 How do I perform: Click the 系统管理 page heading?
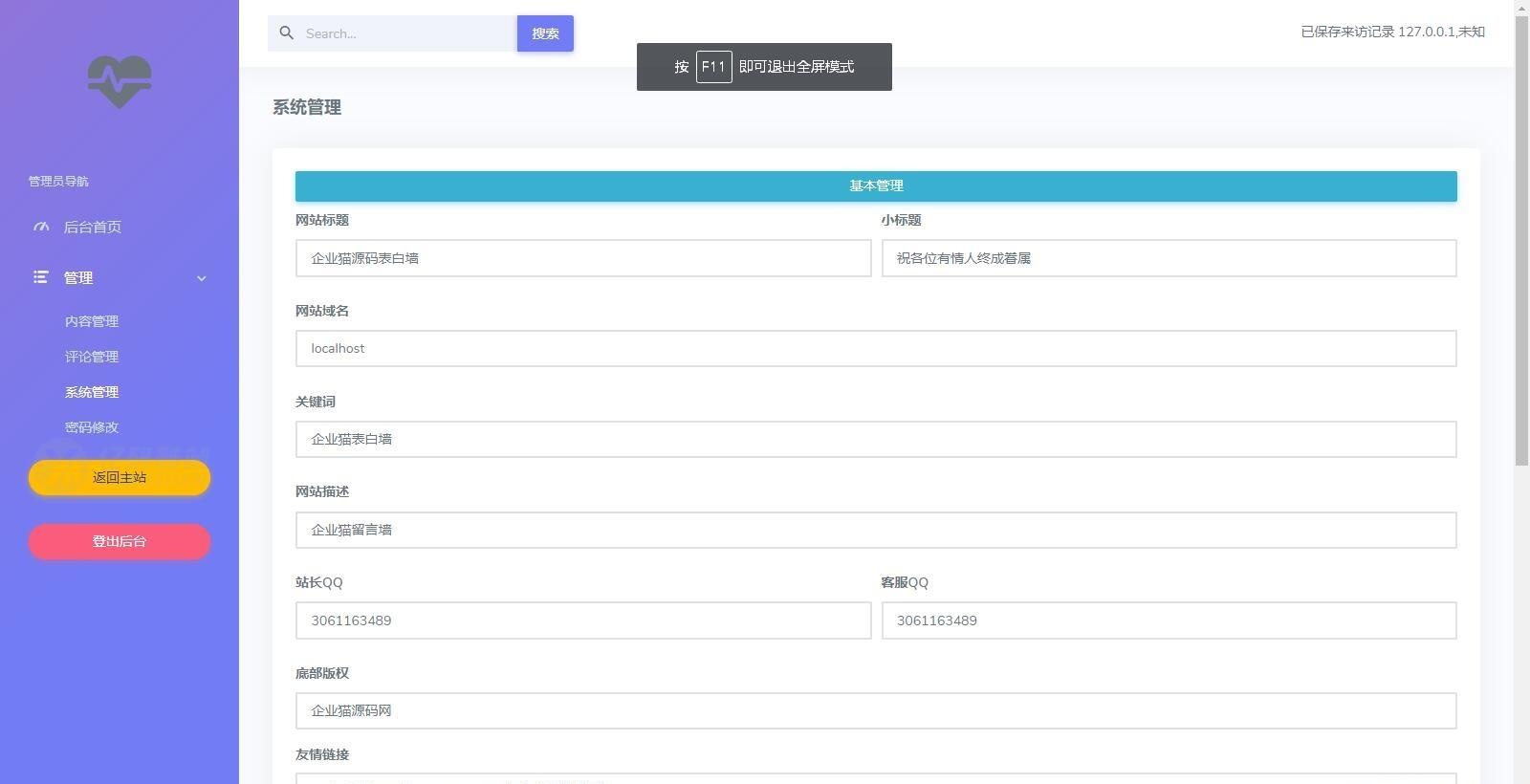(x=307, y=107)
